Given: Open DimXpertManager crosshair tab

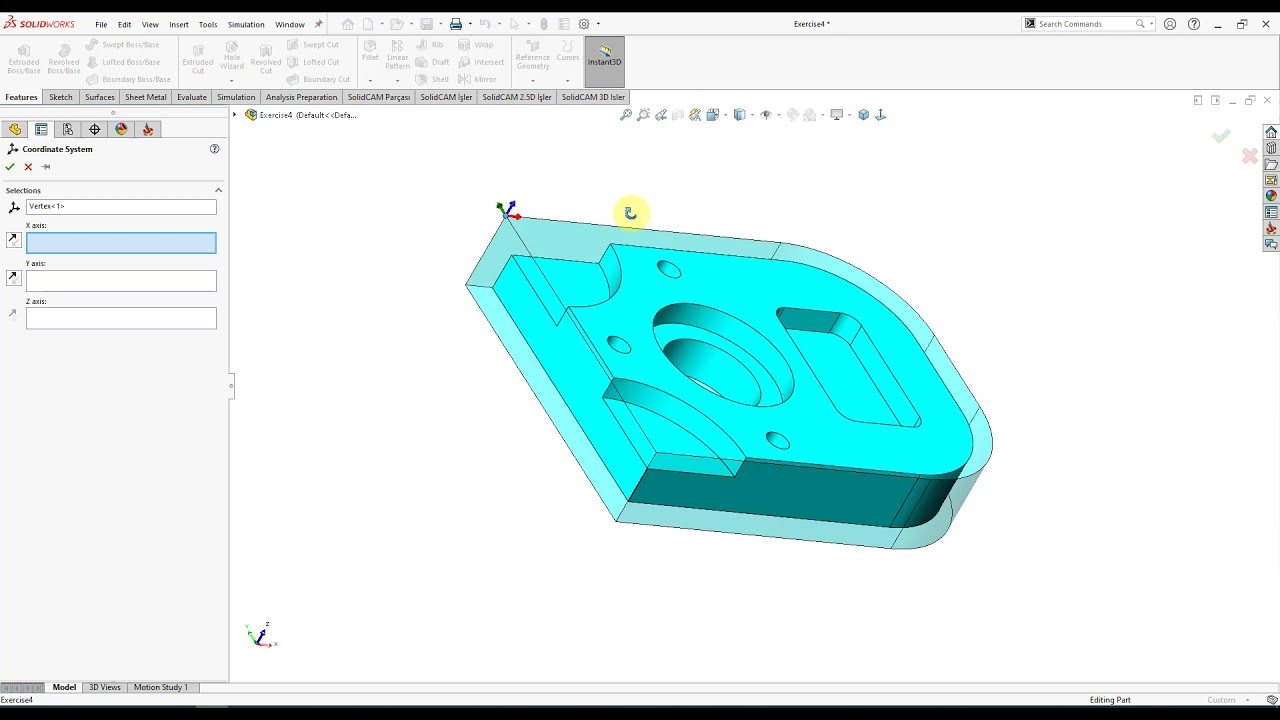Looking at the screenshot, I should click(95, 129).
